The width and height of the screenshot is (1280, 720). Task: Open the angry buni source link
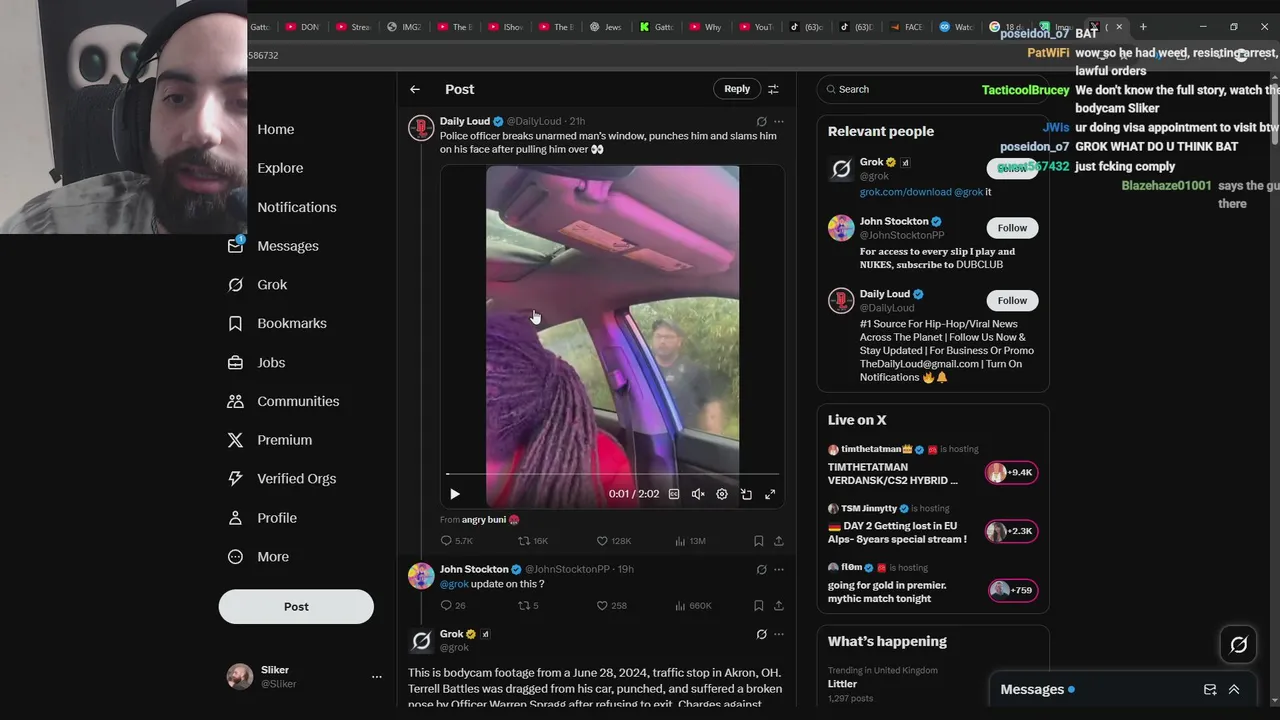pyautogui.click(x=490, y=520)
